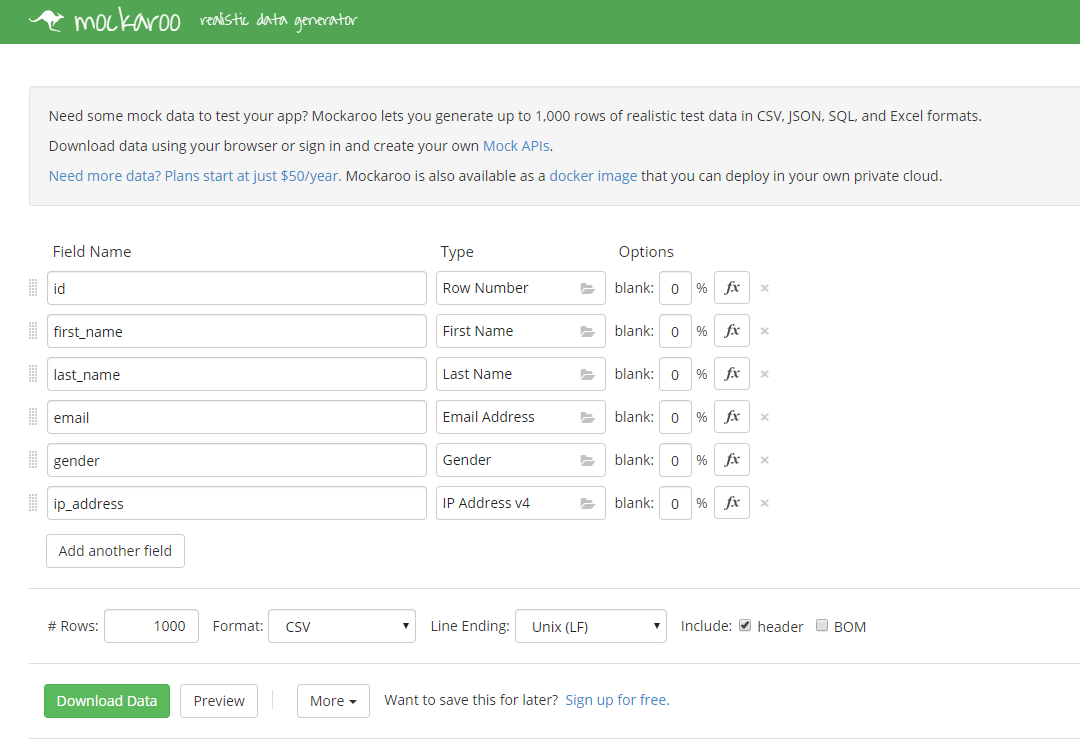Focus the gender field name input

click(x=237, y=460)
